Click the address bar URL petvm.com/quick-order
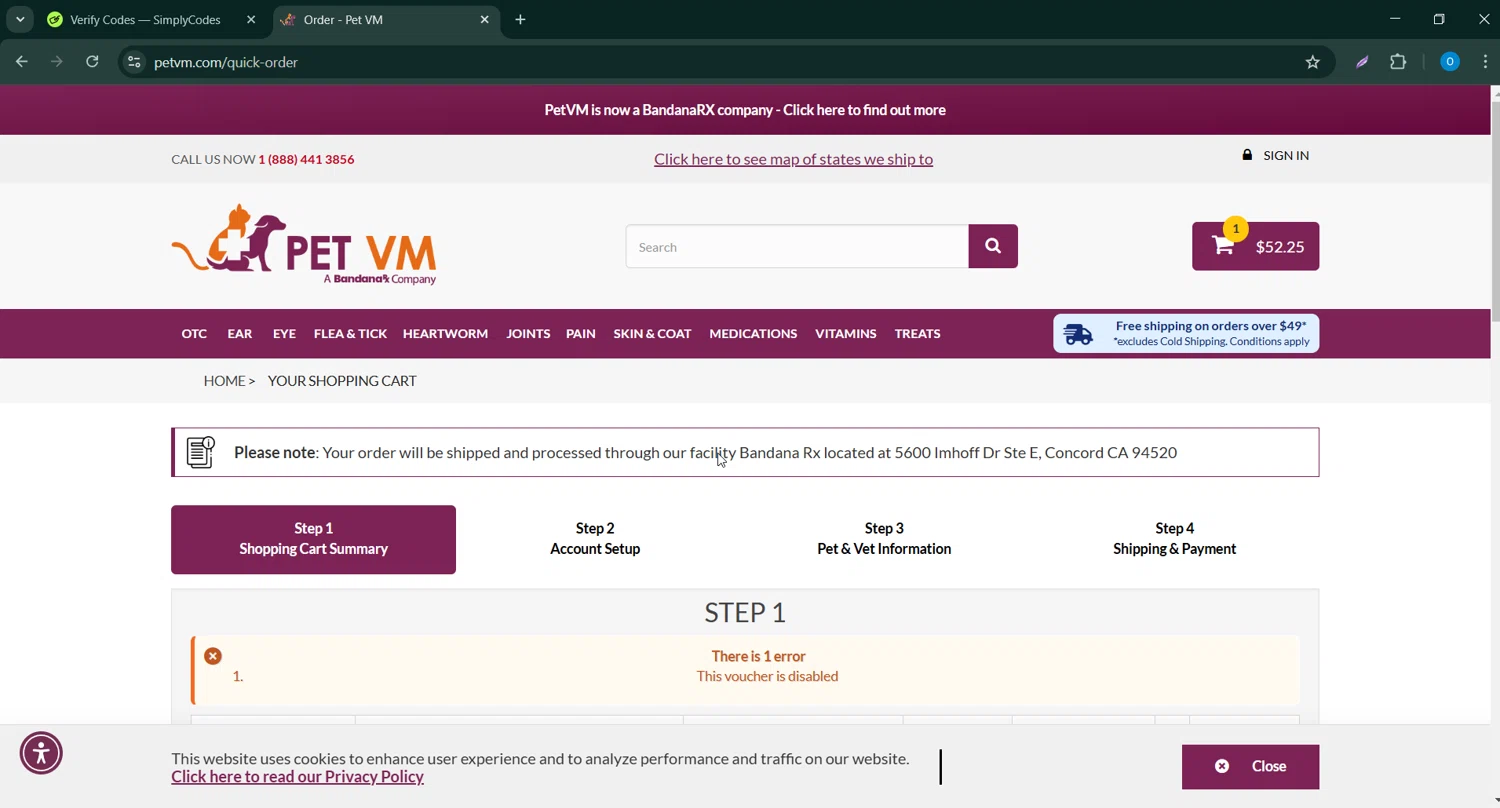 click(x=226, y=62)
